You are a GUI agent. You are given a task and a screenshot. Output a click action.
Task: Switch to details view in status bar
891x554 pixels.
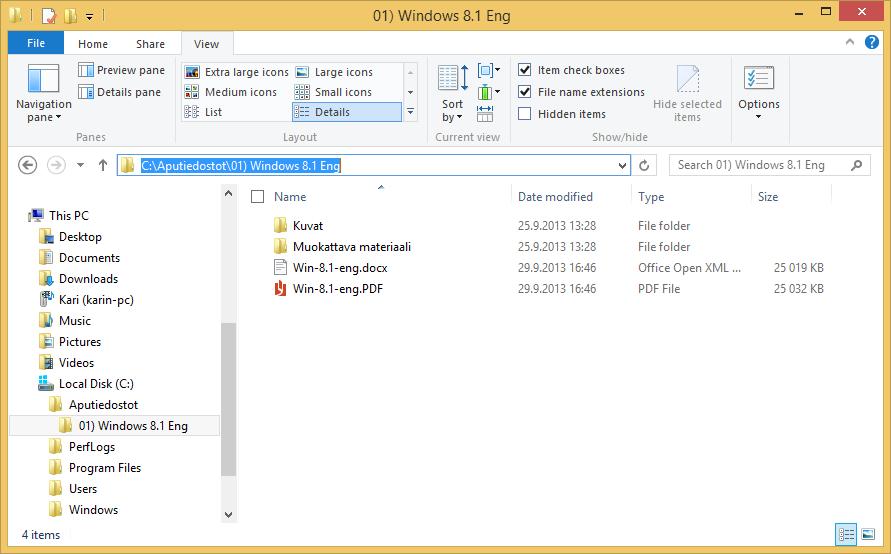click(x=846, y=534)
